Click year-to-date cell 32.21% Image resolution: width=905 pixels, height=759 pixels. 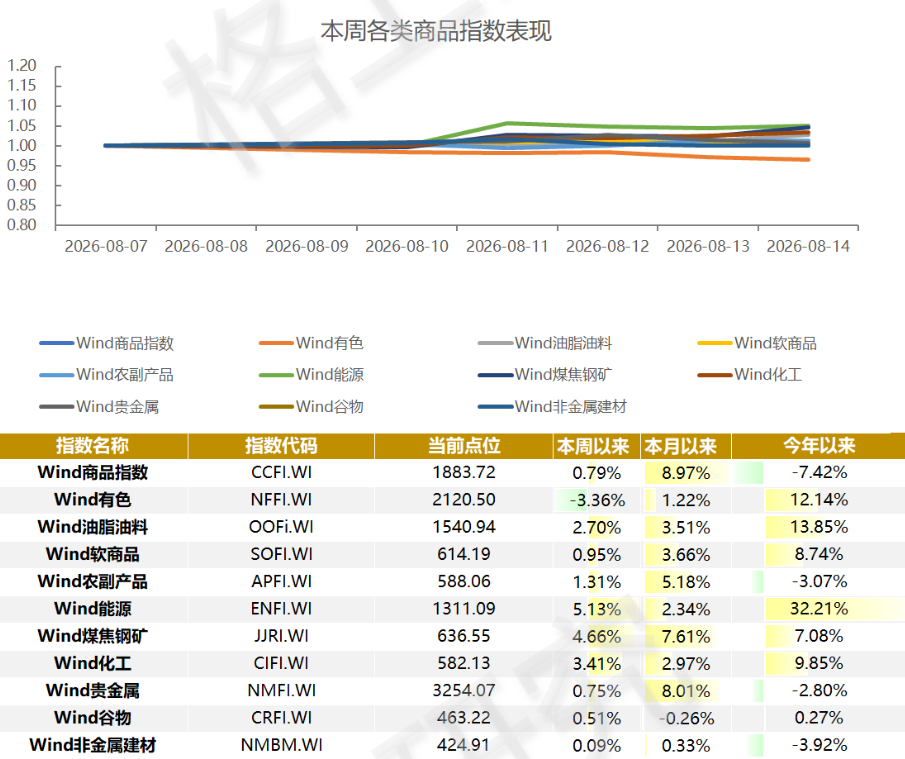(819, 609)
